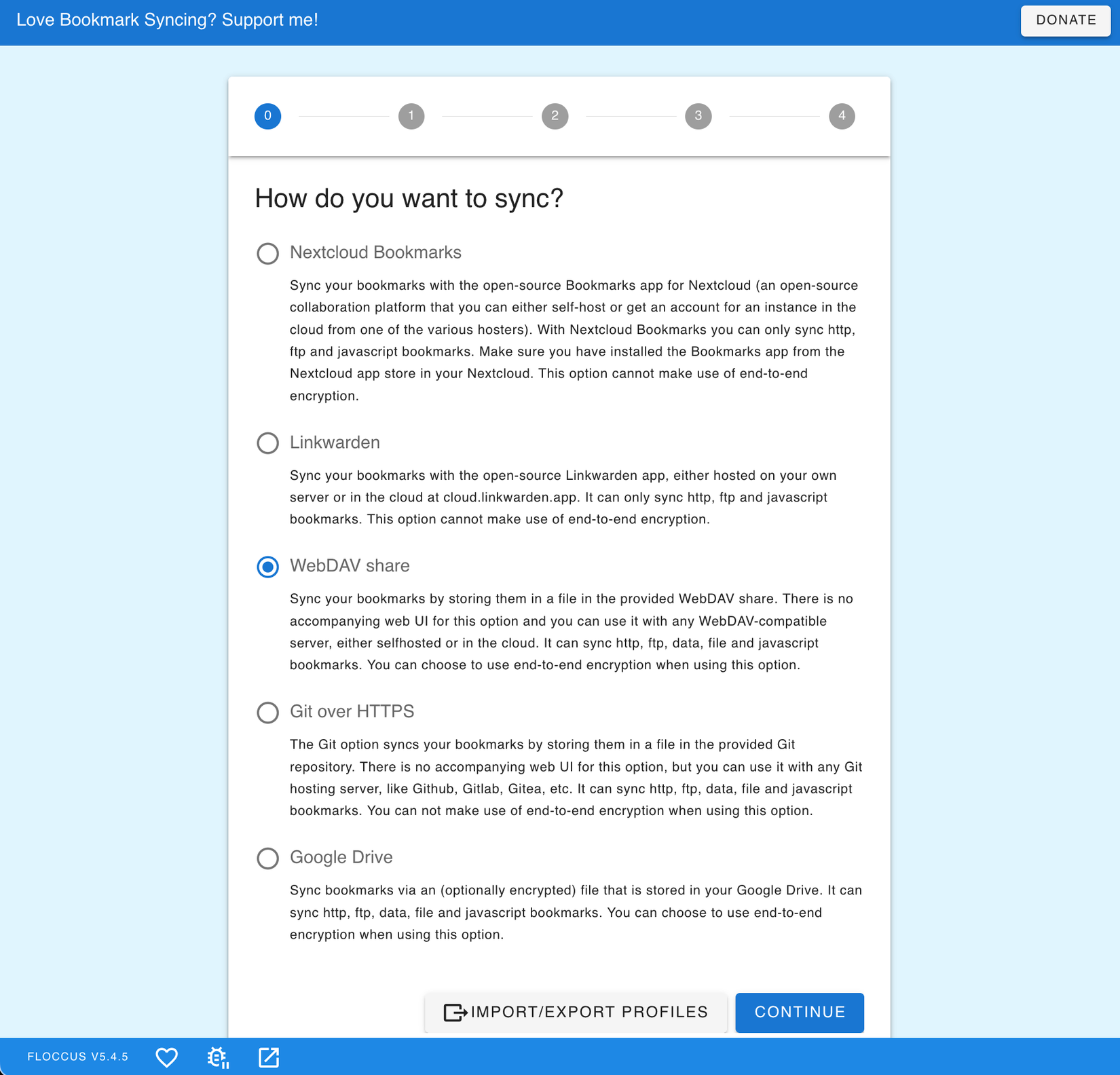Click the export icon on Import/Export Profiles button
The width and height of the screenshot is (1120, 1075).
pos(455,1012)
